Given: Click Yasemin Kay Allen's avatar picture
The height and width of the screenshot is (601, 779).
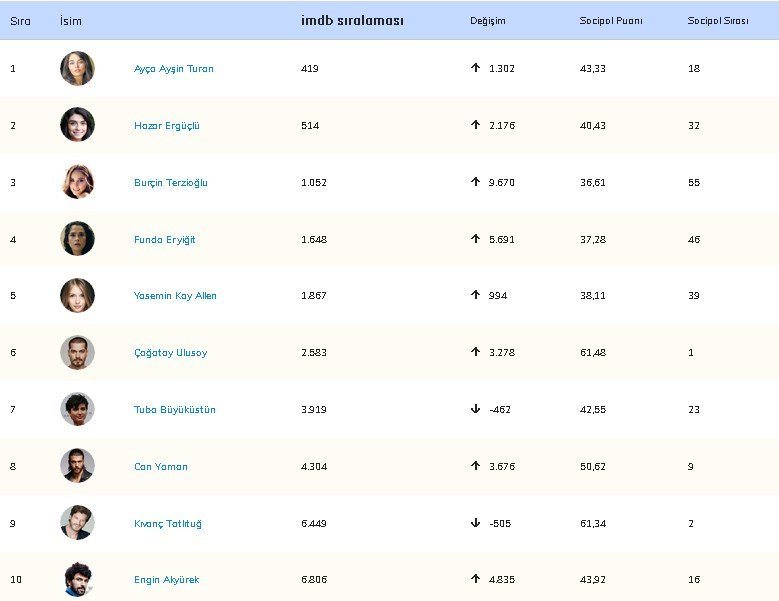Looking at the screenshot, I should pos(78,296).
